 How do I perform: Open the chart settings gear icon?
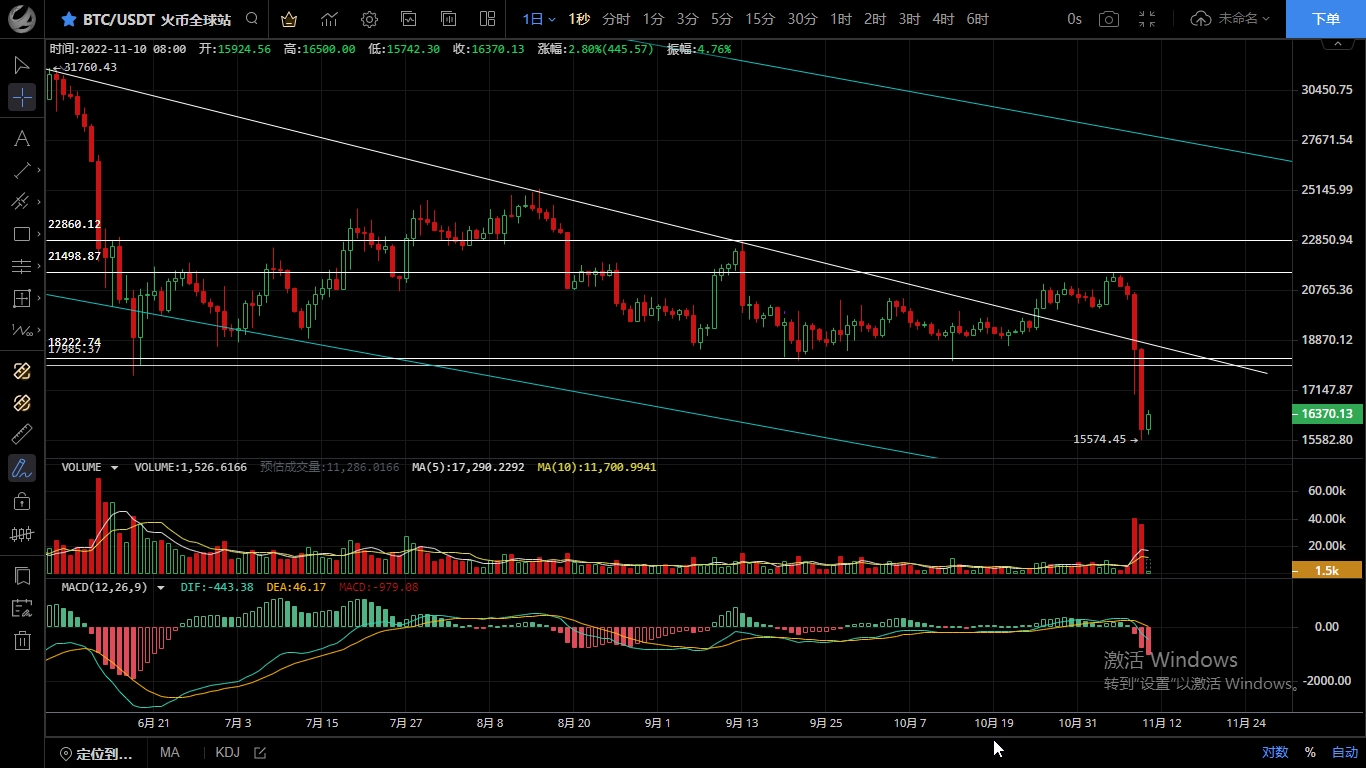point(369,19)
